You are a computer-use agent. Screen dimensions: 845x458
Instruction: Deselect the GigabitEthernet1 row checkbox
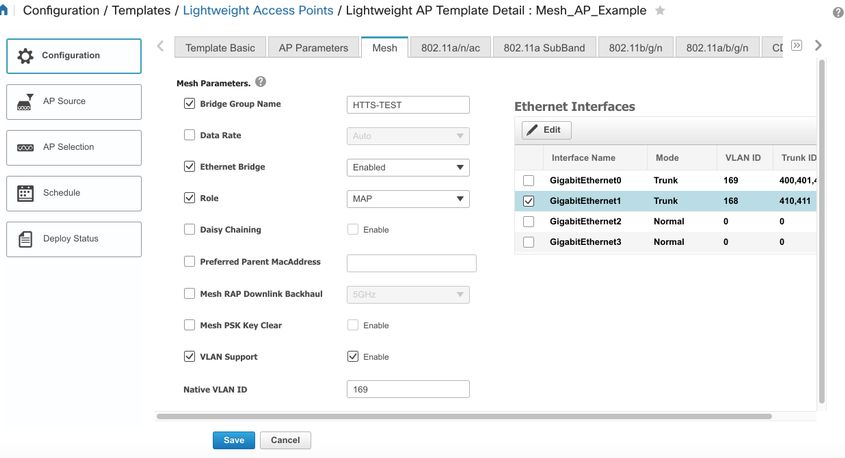[x=529, y=201]
